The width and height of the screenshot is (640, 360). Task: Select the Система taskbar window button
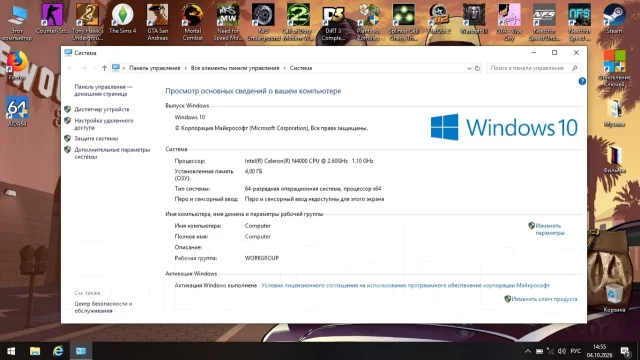pos(81,351)
